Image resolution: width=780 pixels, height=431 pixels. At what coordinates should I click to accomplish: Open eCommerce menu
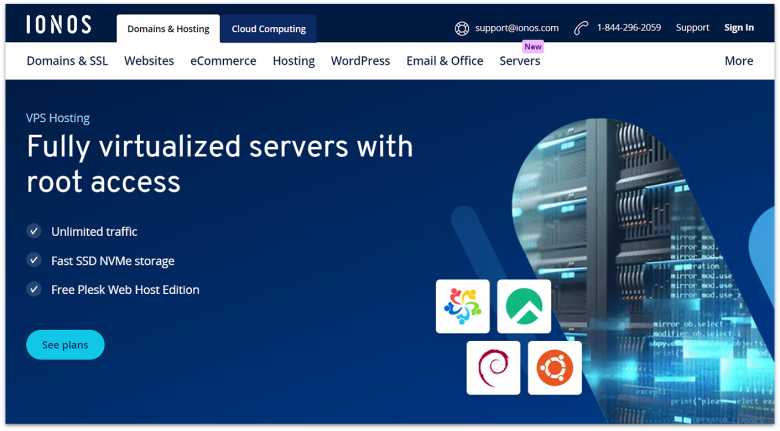pos(223,61)
